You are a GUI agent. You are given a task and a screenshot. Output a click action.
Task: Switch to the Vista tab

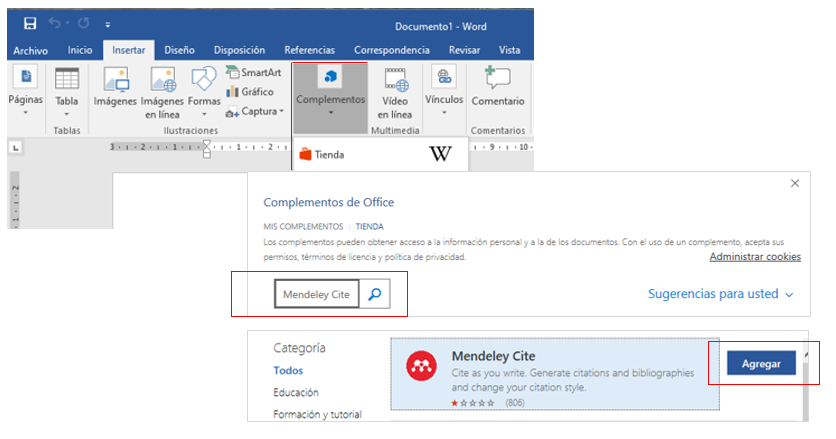[509, 50]
